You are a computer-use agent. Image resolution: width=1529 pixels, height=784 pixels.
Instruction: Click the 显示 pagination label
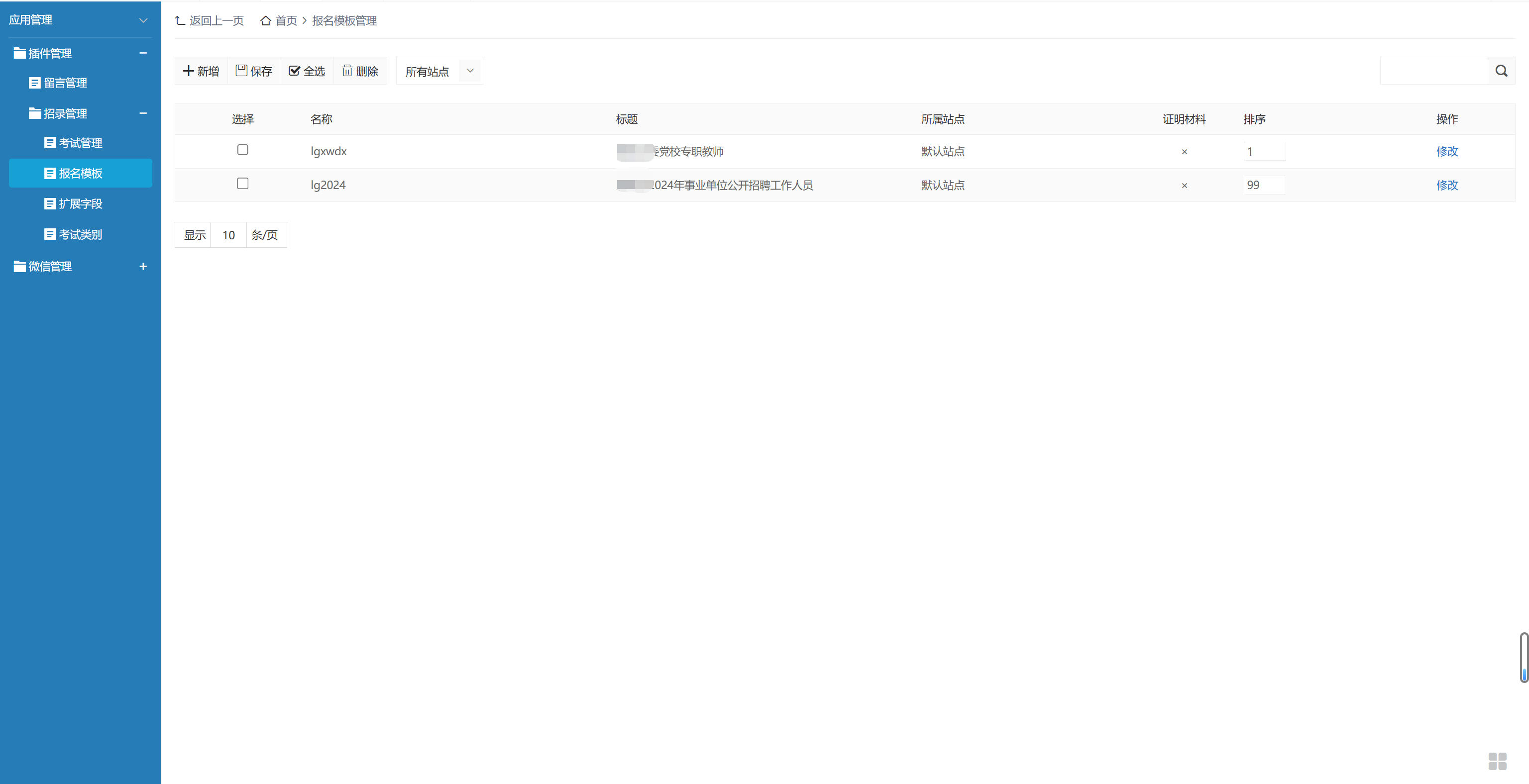[x=195, y=235]
